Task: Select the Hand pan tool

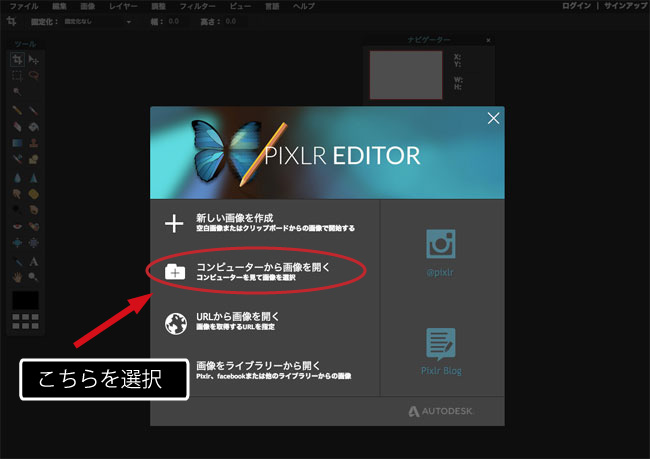Action: click(17, 277)
